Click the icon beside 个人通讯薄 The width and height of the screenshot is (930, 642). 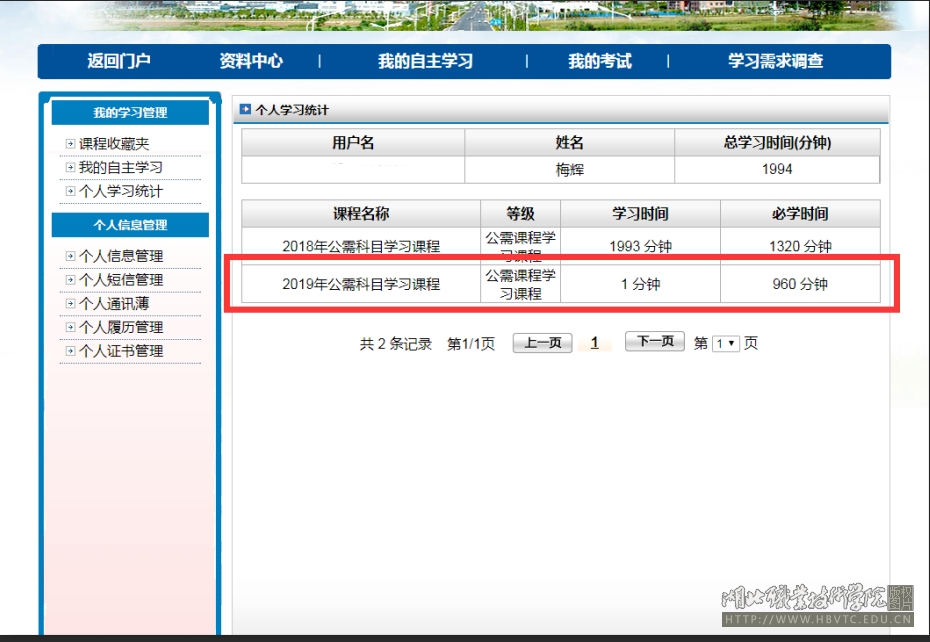[70, 304]
